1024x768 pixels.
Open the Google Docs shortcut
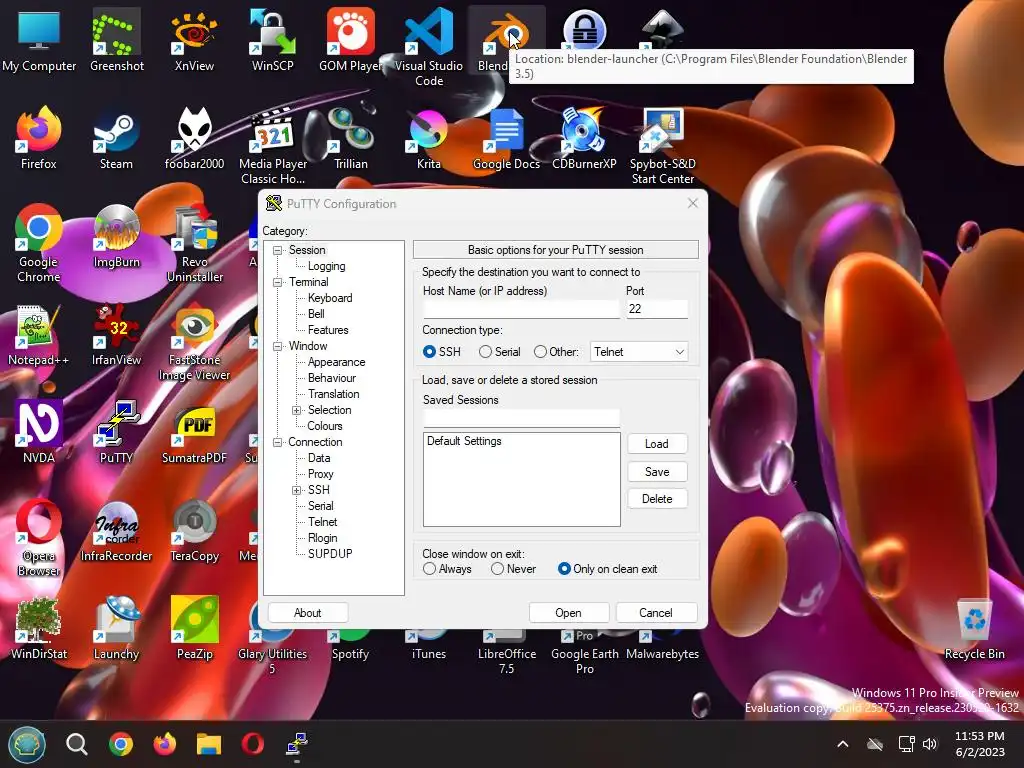coord(506,137)
